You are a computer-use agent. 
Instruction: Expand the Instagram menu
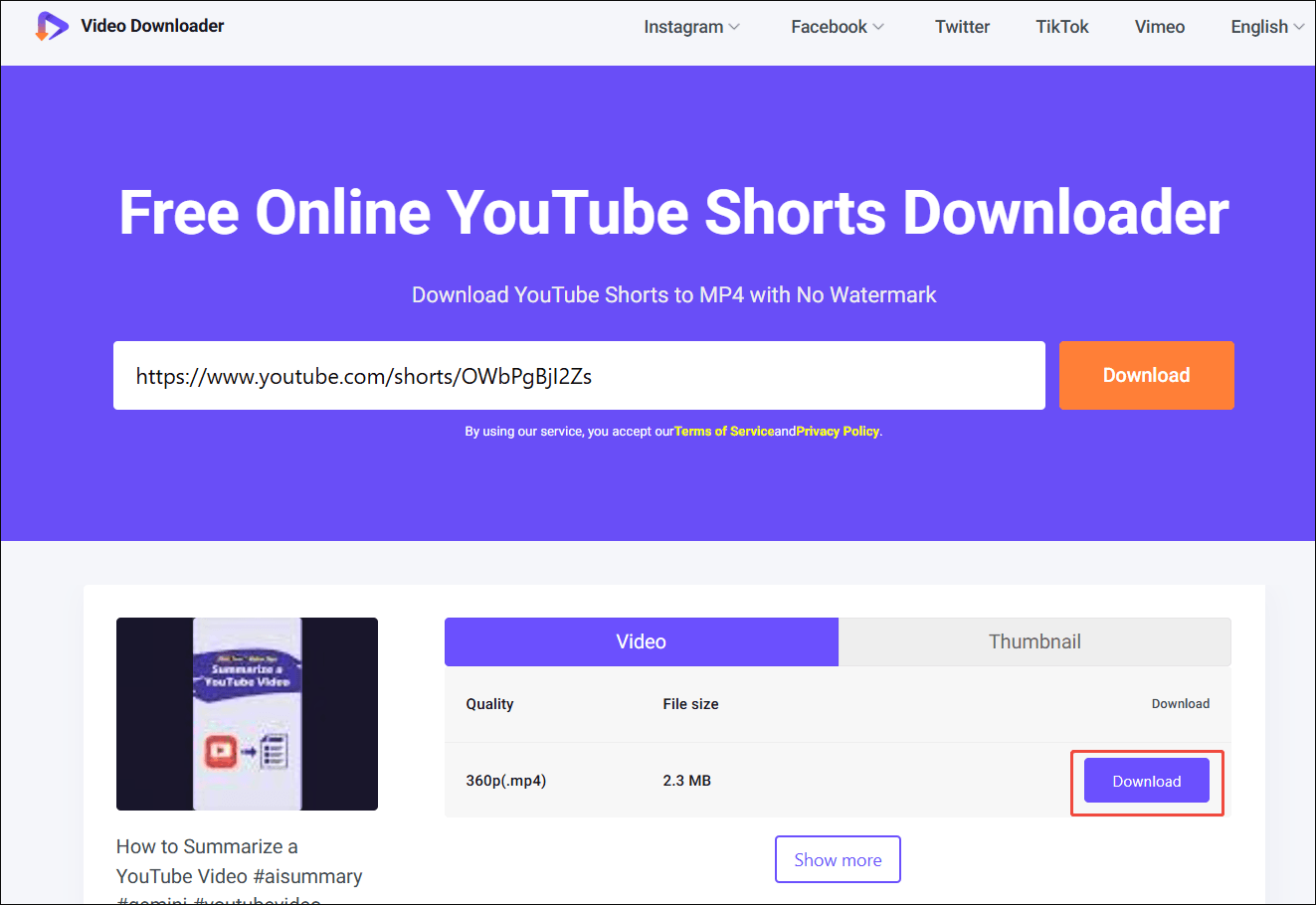(x=691, y=27)
